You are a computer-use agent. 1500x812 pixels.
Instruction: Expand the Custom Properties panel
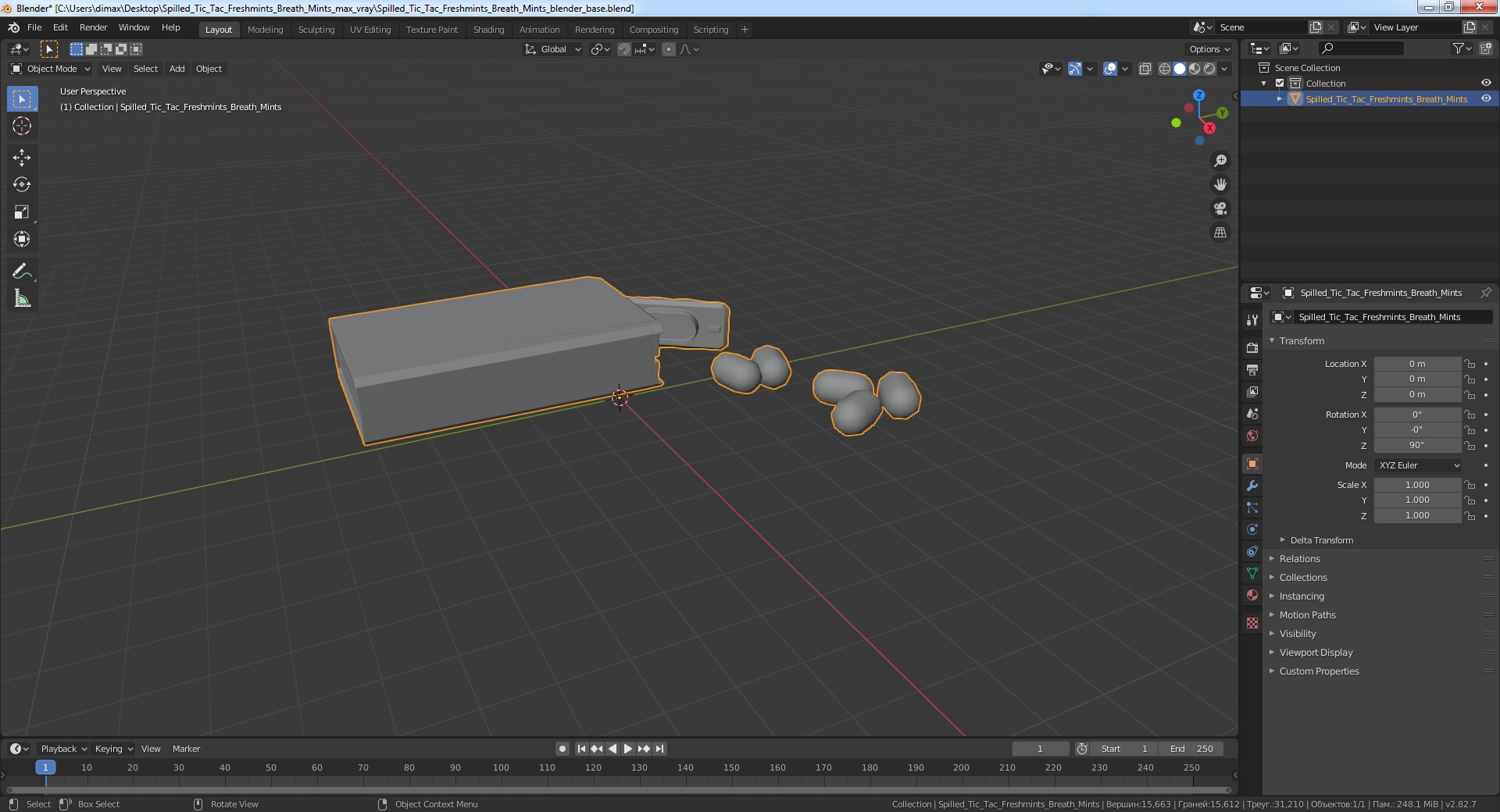pos(1319,671)
